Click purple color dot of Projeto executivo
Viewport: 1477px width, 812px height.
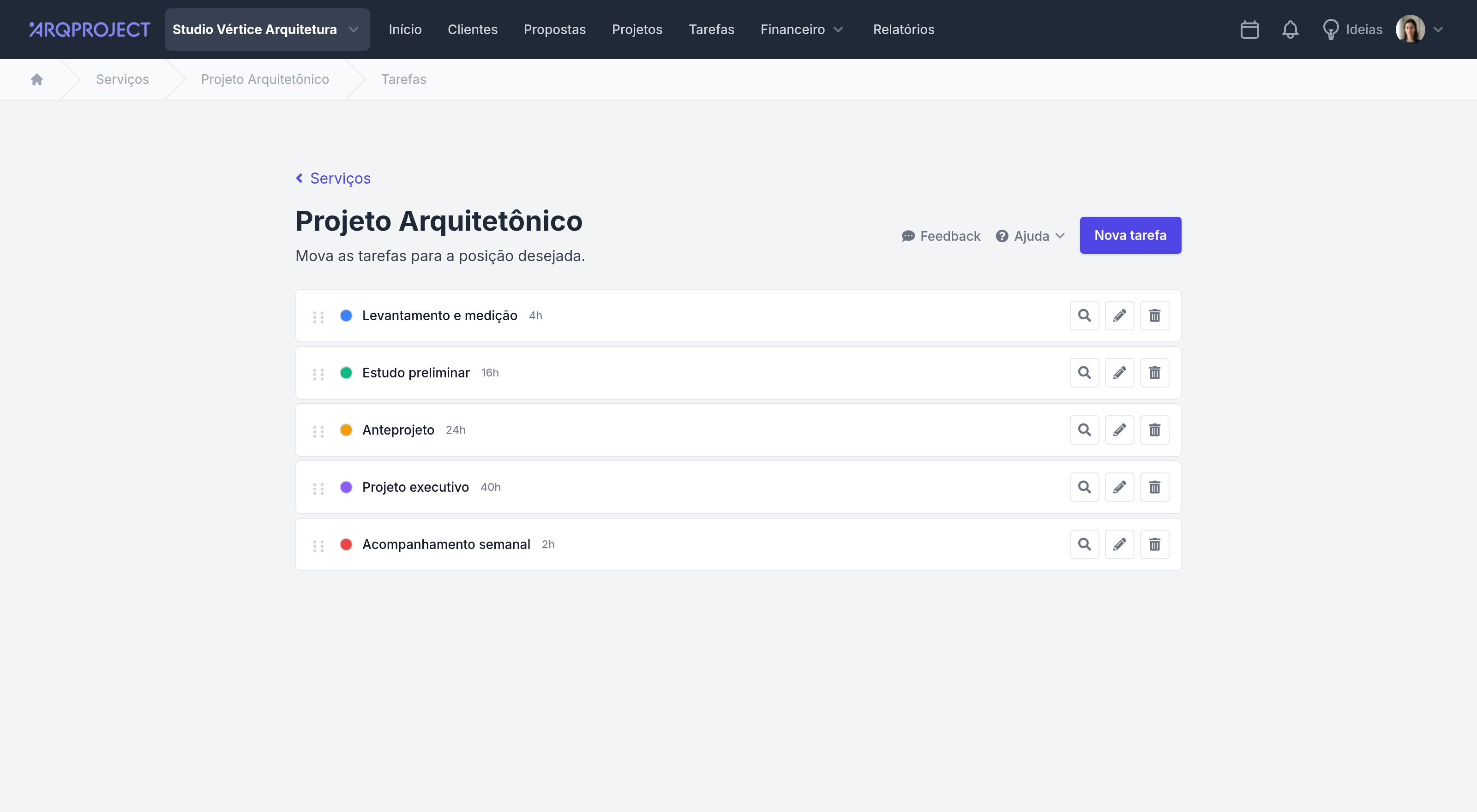(x=346, y=487)
